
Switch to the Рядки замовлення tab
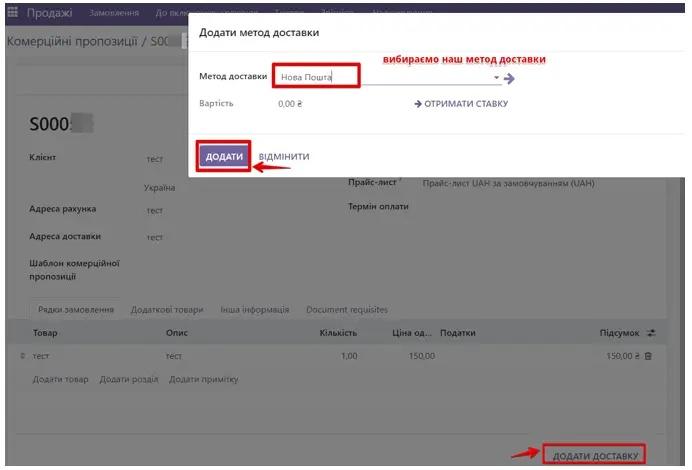[x=76, y=310]
